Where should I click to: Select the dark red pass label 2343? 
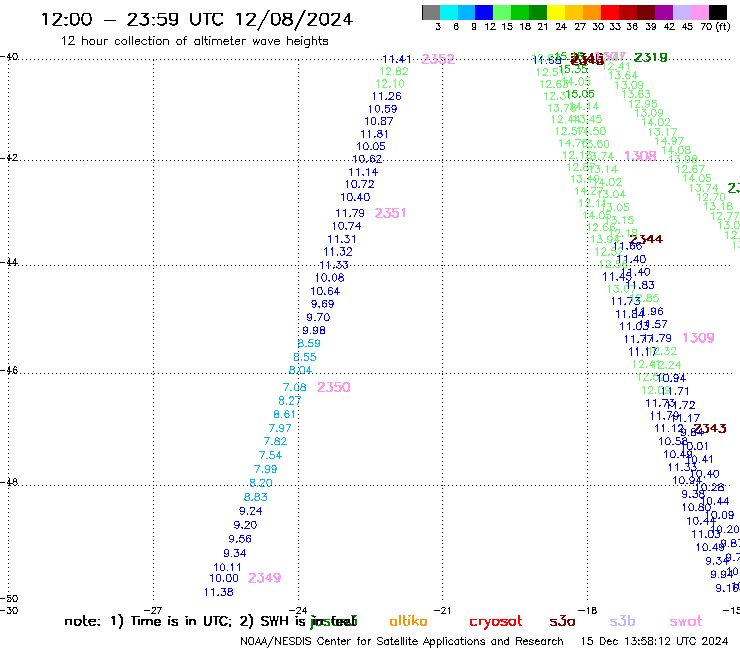pyautogui.click(x=710, y=428)
